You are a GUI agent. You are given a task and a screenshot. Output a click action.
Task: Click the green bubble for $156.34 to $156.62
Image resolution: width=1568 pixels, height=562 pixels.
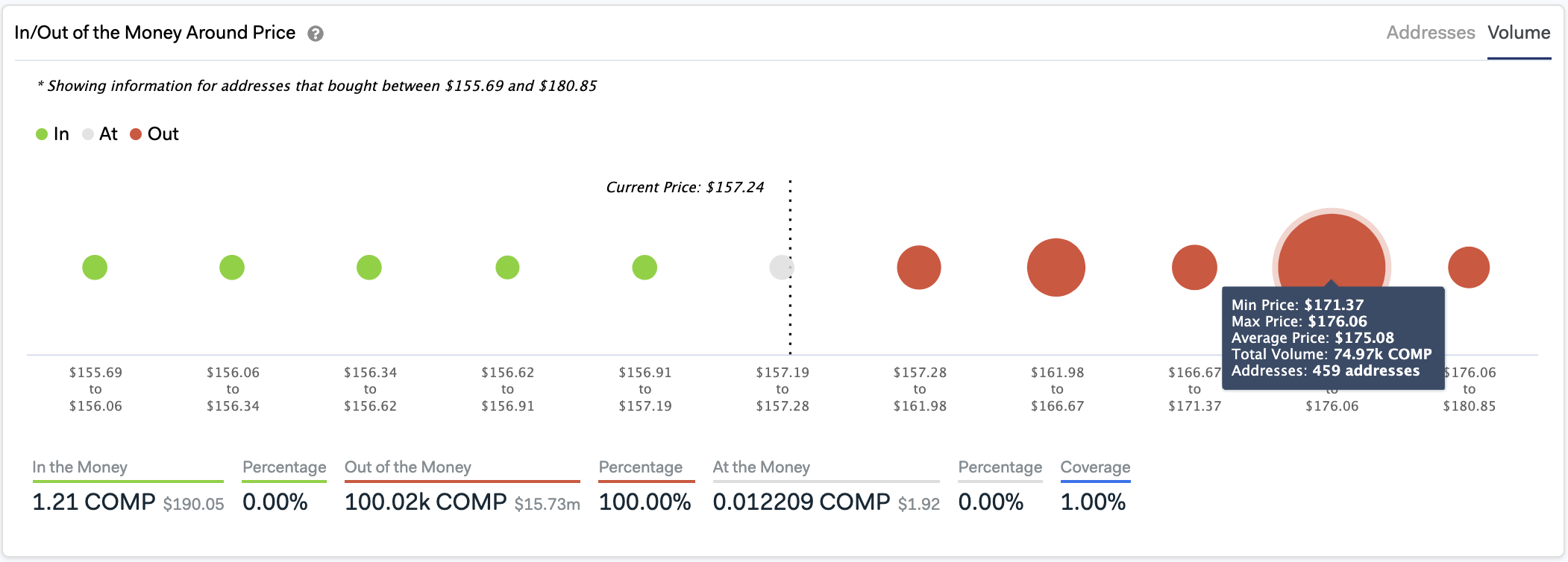pyautogui.click(x=369, y=267)
